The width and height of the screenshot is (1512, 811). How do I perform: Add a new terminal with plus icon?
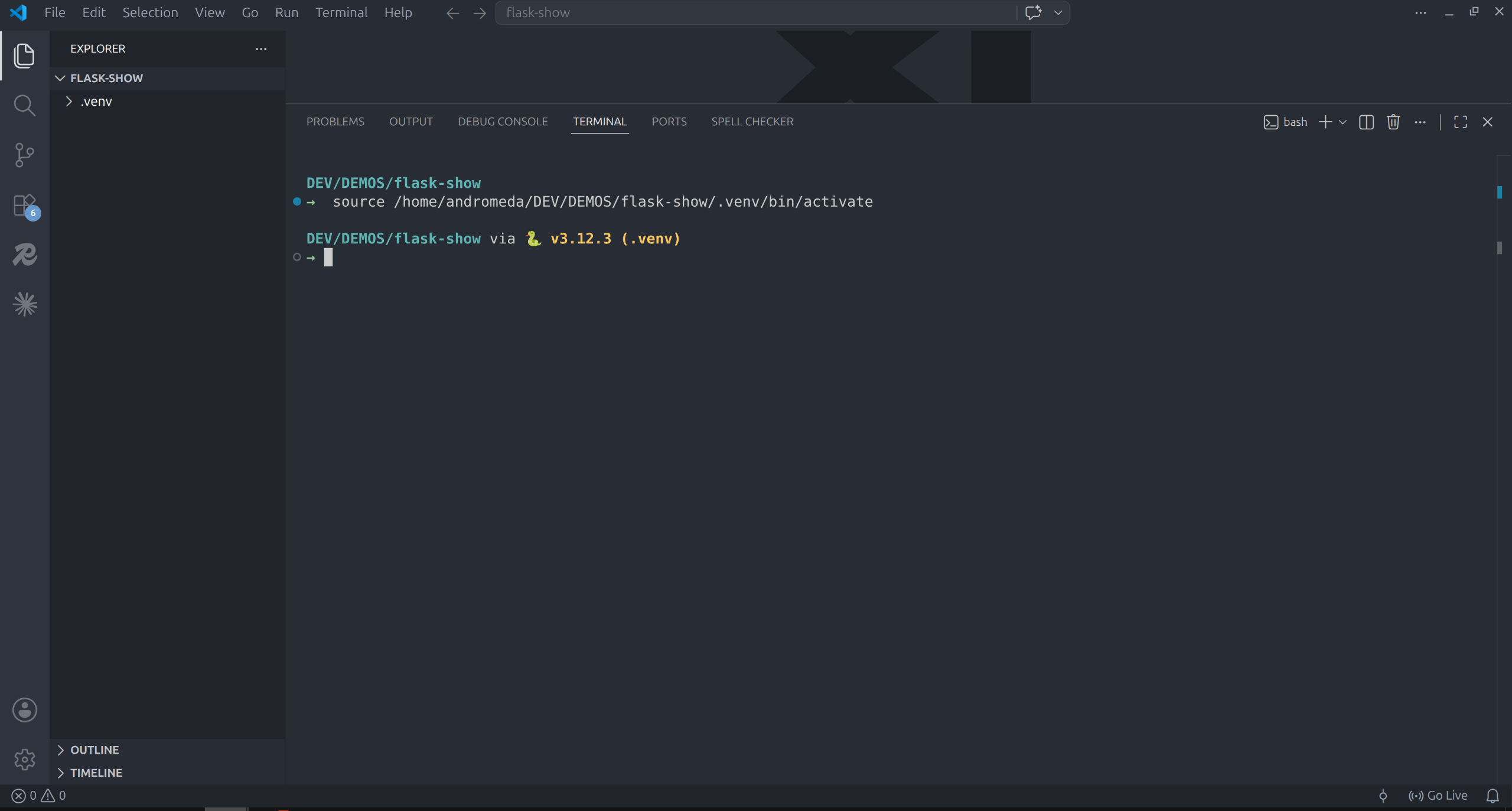click(1325, 122)
